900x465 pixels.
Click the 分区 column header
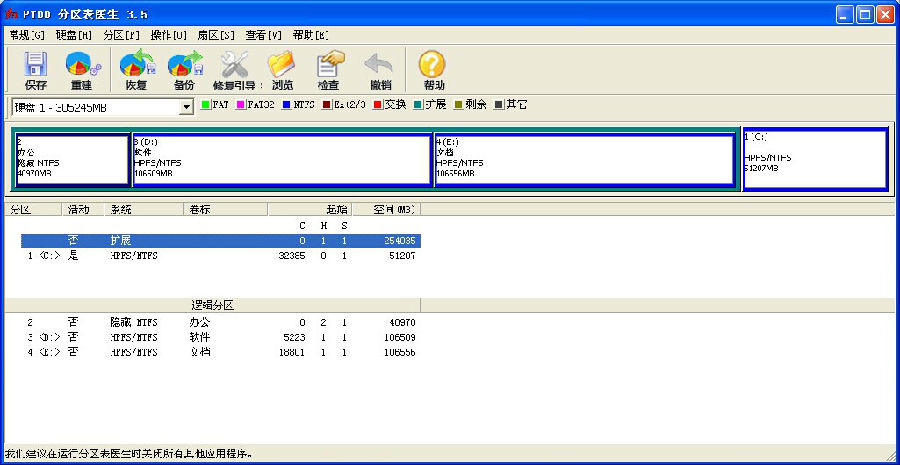point(33,210)
